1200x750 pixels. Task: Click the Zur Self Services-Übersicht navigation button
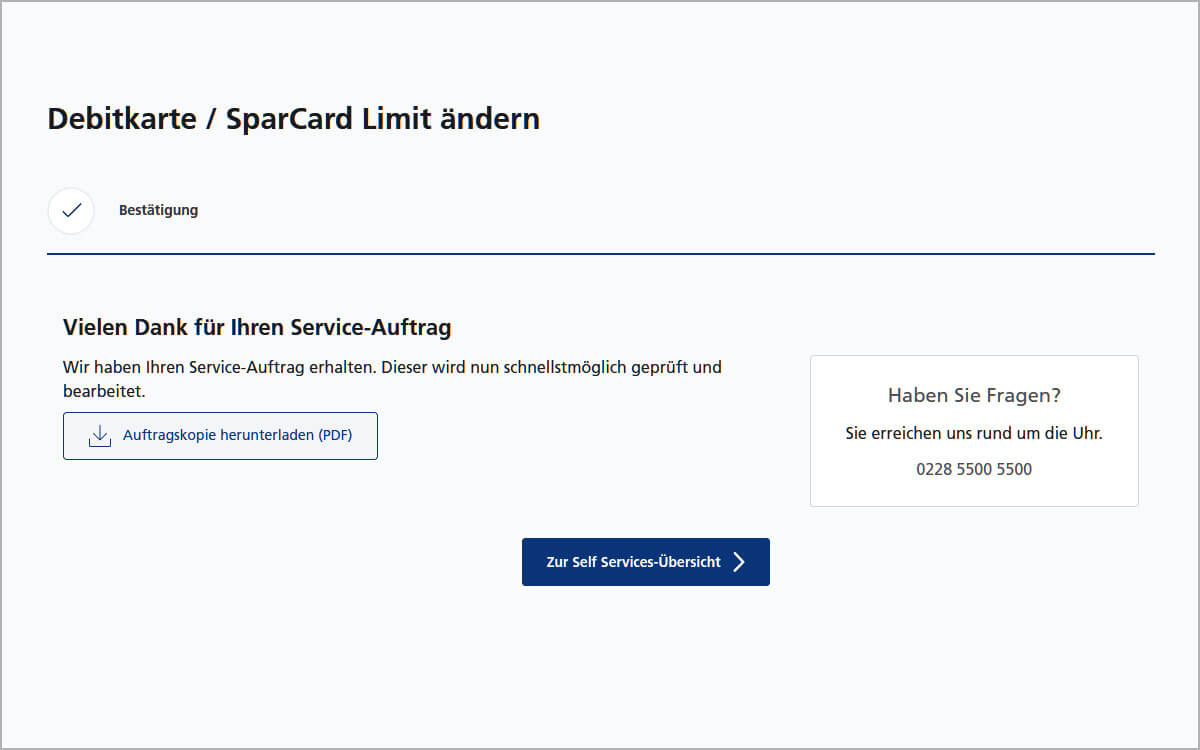645,562
